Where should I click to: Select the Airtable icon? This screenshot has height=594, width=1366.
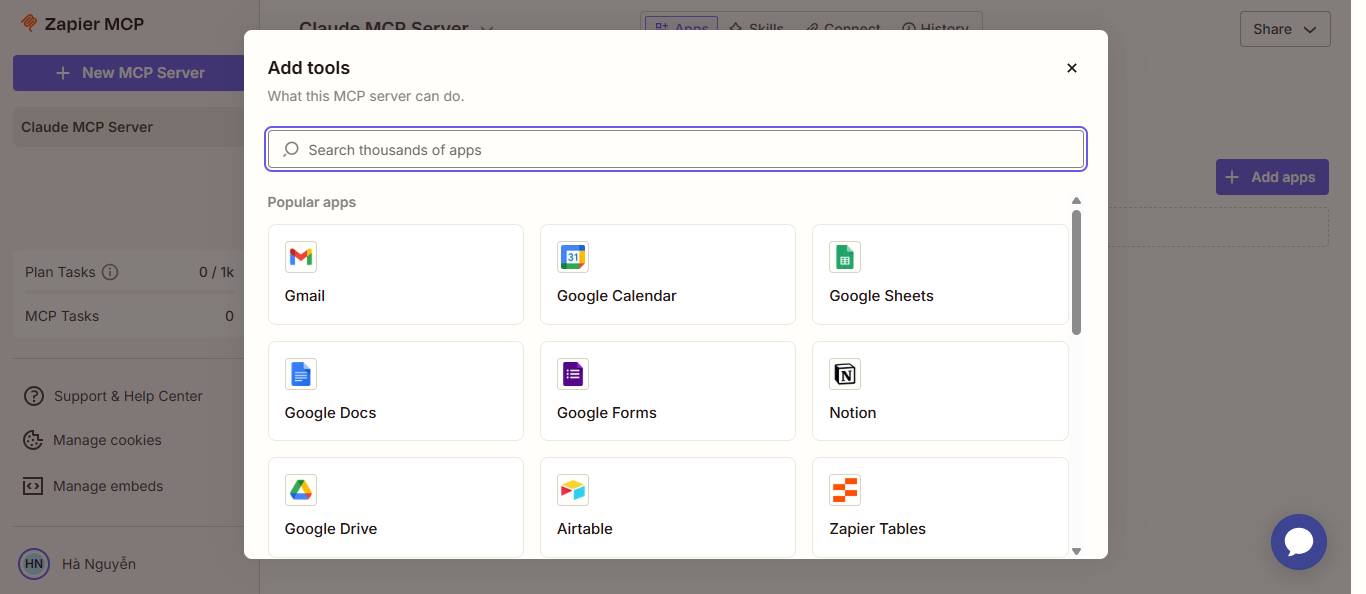(x=573, y=490)
